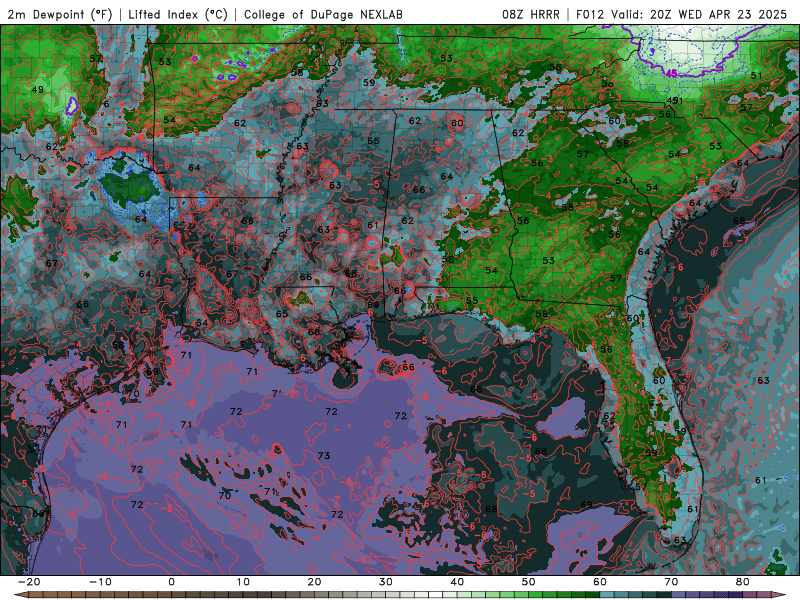This screenshot has height=600, width=800.
Task: Click the "College of DuPage NEXLAB" label
Action: pyautogui.click(x=323, y=14)
